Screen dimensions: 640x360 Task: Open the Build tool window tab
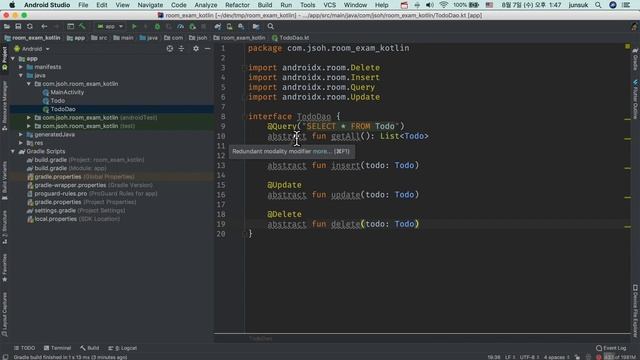tap(90, 348)
